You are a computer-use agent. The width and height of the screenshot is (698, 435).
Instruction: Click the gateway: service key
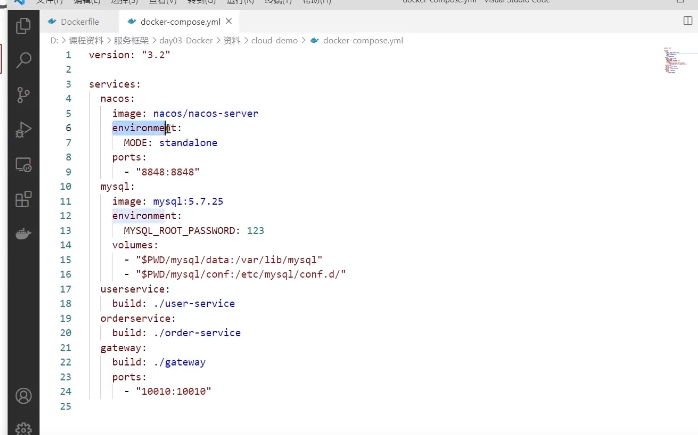[x=123, y=347]
